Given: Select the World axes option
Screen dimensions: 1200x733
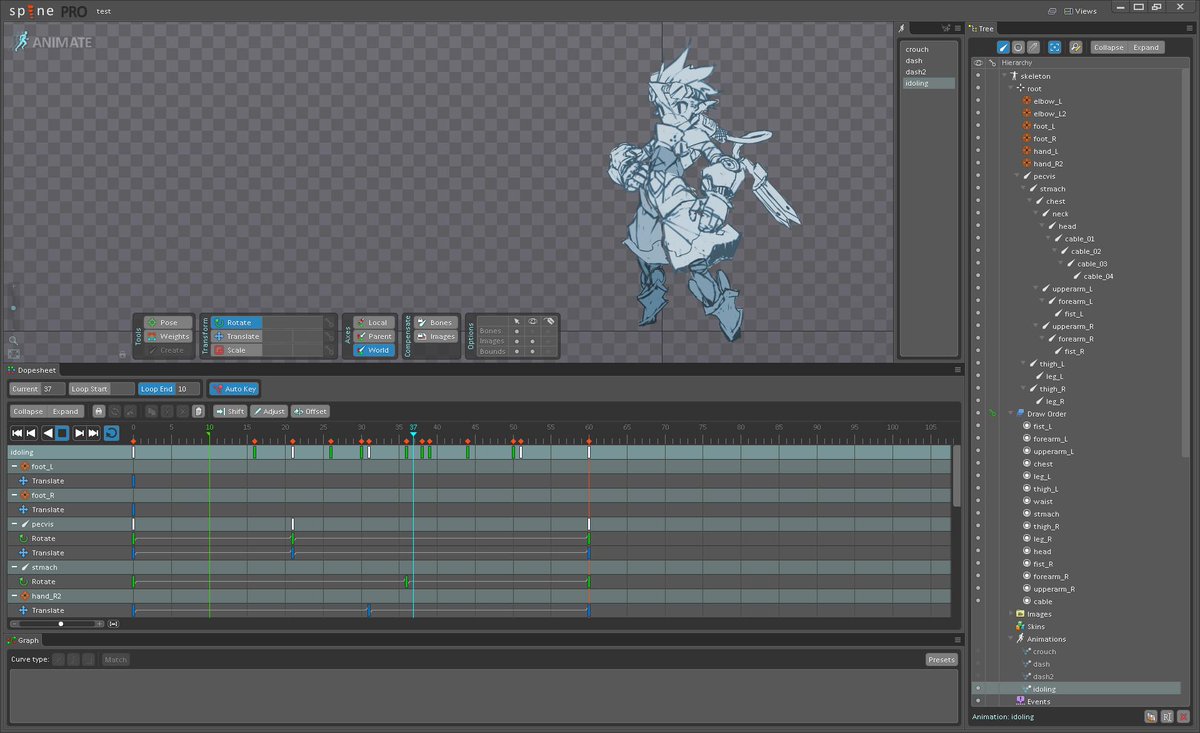Looking at the screenshot, I should 374,351.
